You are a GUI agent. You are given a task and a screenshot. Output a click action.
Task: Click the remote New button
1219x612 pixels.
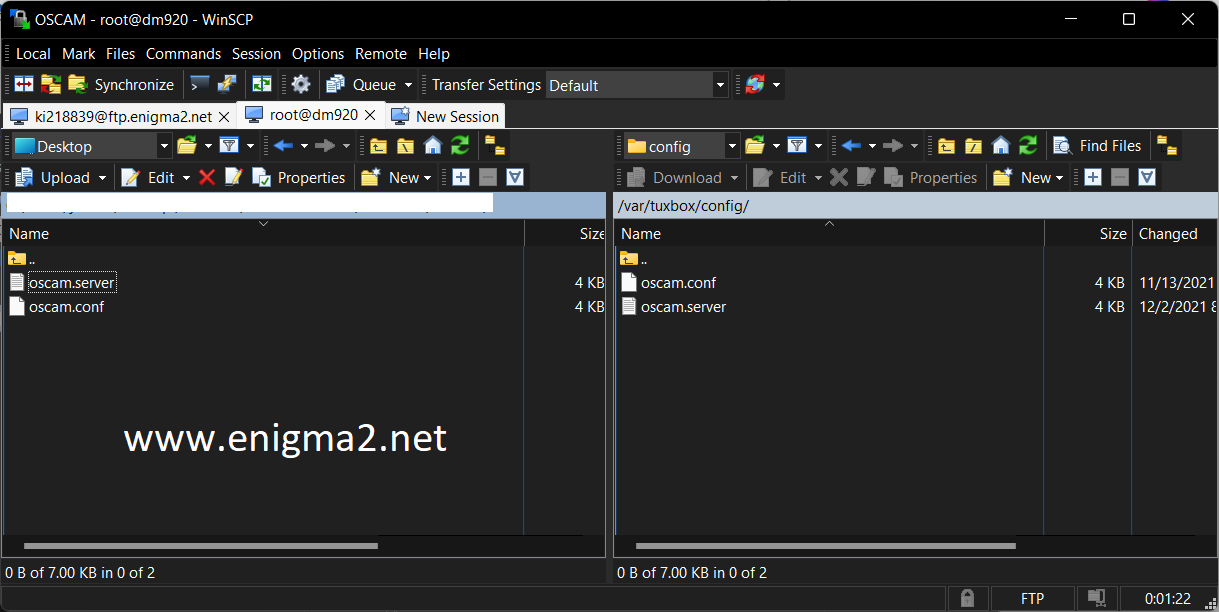coord(1029,177)
